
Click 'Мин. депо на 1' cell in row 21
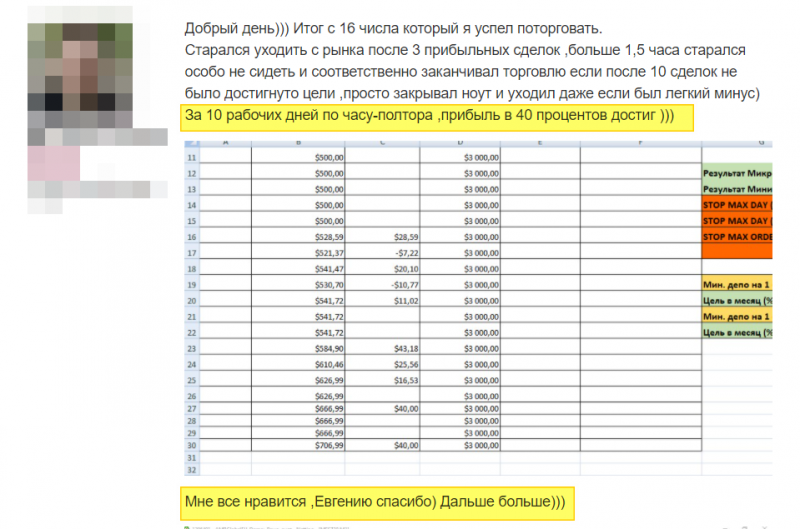(737, 316)
